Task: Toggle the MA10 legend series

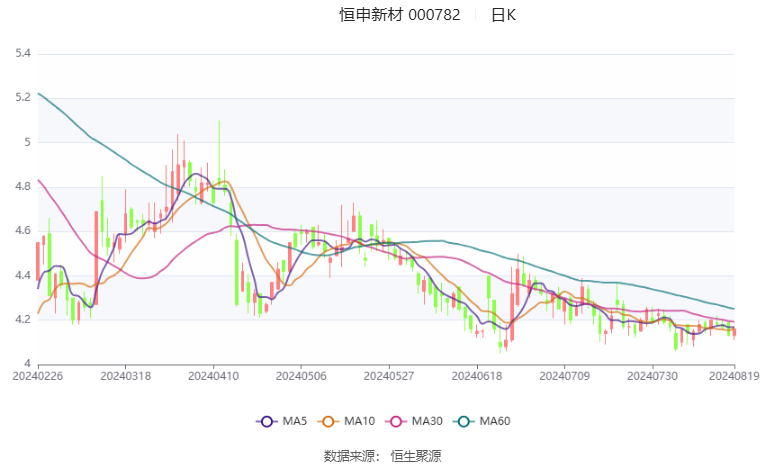Action: (346, 421)
